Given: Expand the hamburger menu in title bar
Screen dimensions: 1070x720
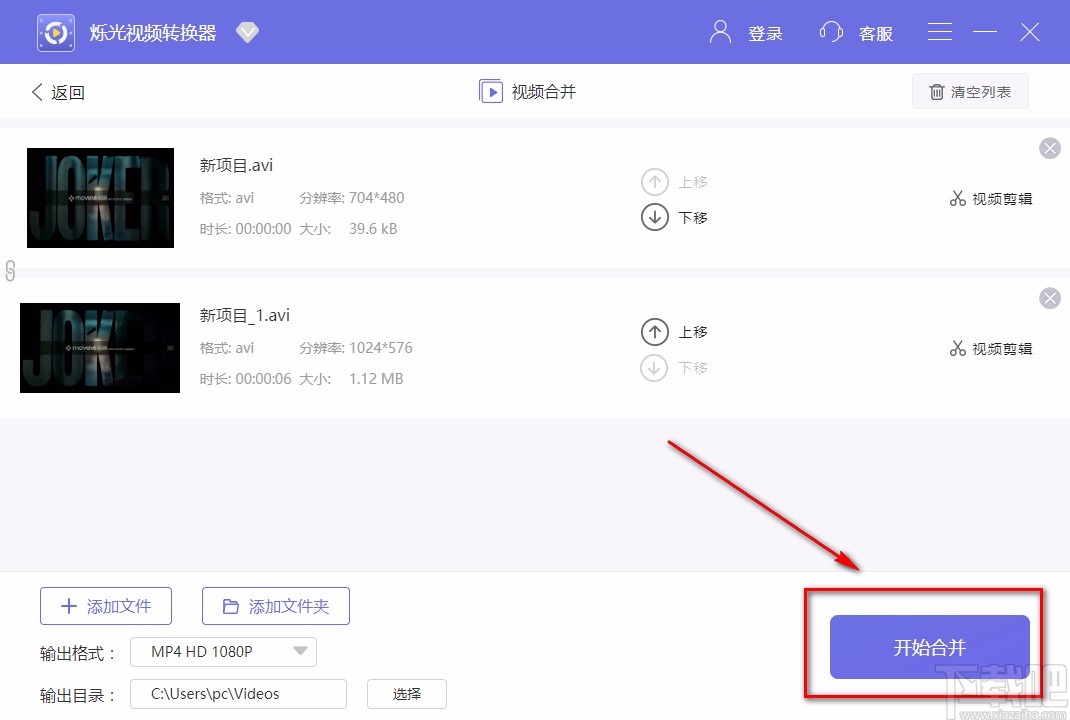Looking at the screenshot, I should click(939, 31).
